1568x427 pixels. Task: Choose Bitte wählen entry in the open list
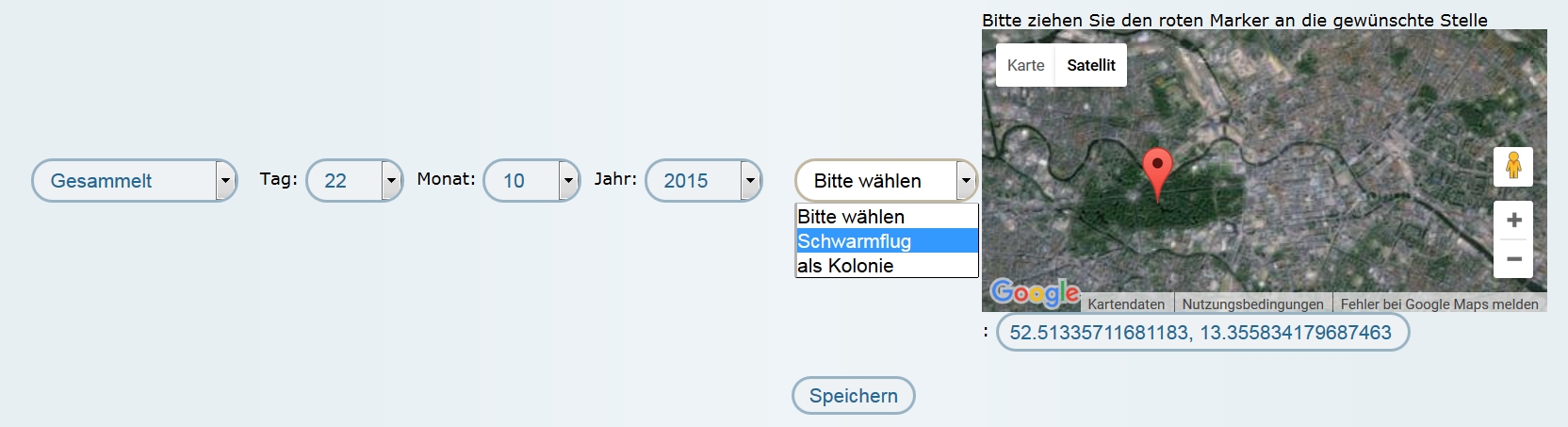pyautogui.click(x=886, y=217)
